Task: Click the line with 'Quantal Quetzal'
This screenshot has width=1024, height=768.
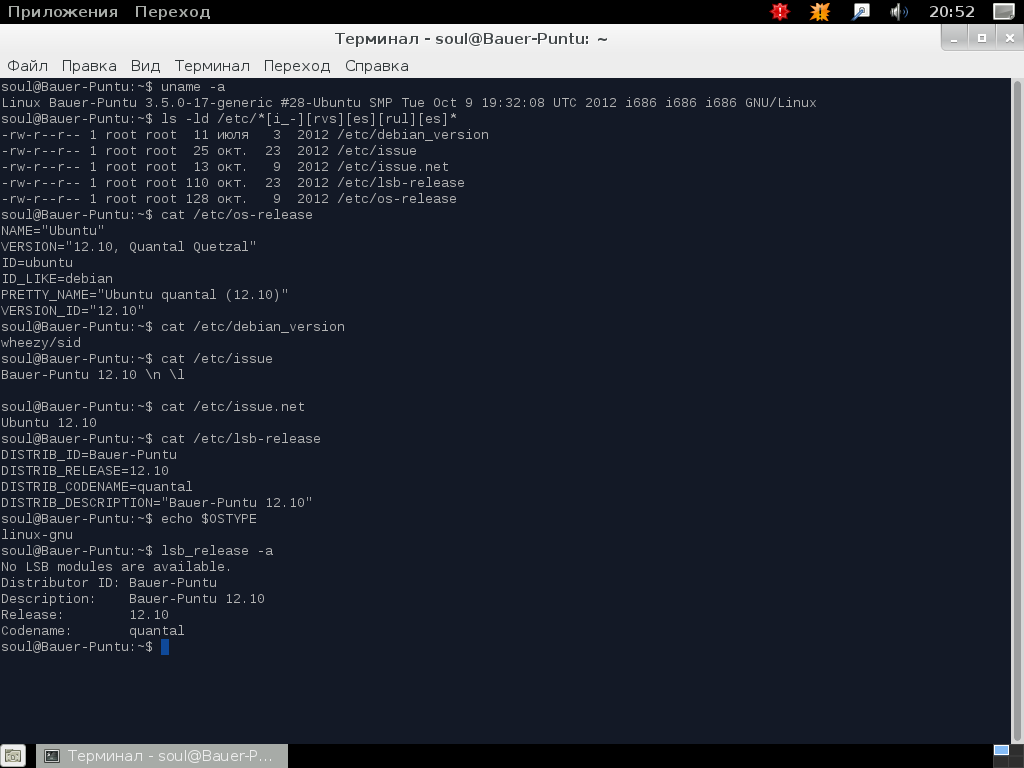Action: (129, 247)
